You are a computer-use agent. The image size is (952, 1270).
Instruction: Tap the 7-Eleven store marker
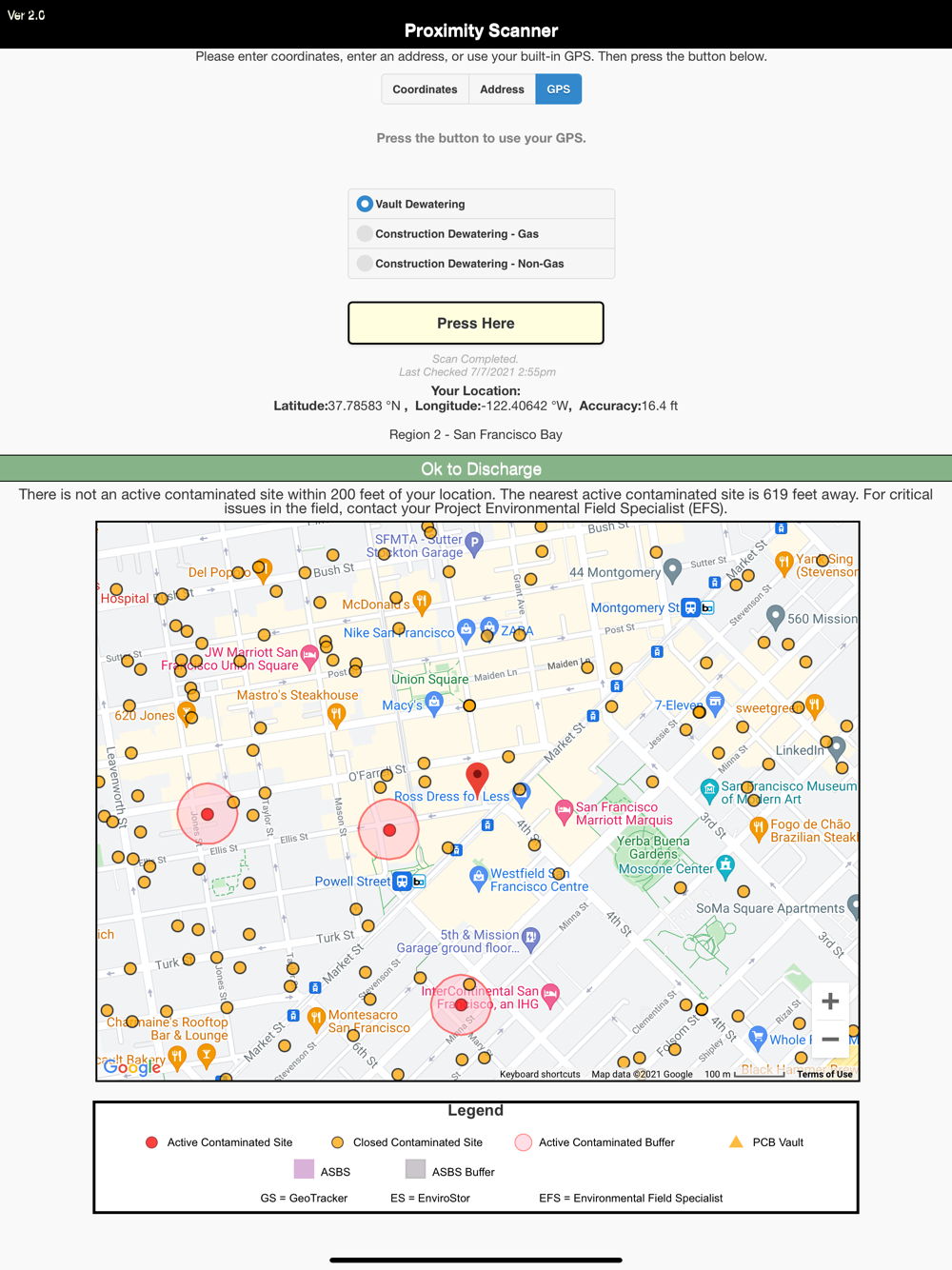[x=715, y=704]
